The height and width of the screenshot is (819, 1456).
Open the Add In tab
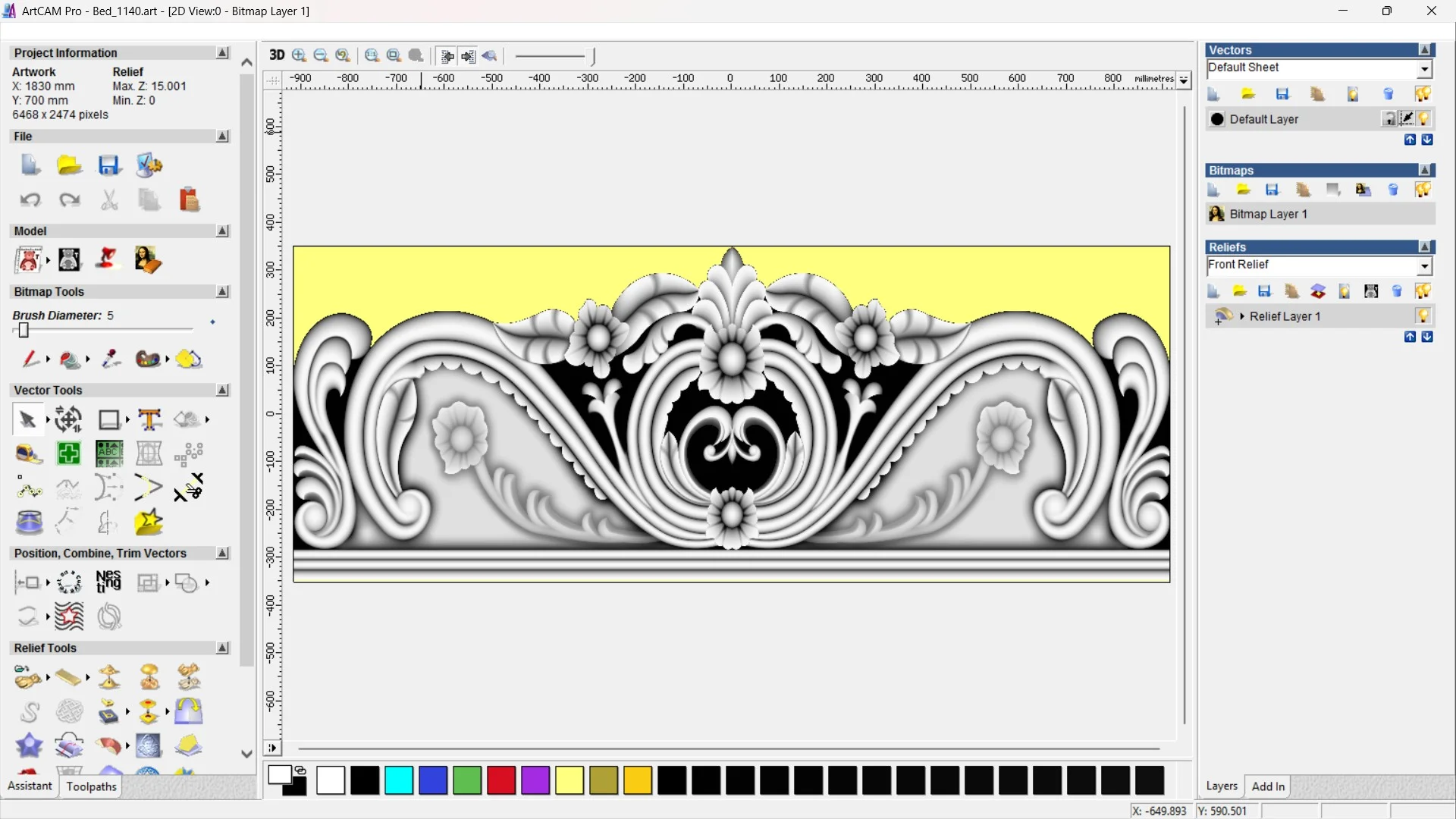1268,786
